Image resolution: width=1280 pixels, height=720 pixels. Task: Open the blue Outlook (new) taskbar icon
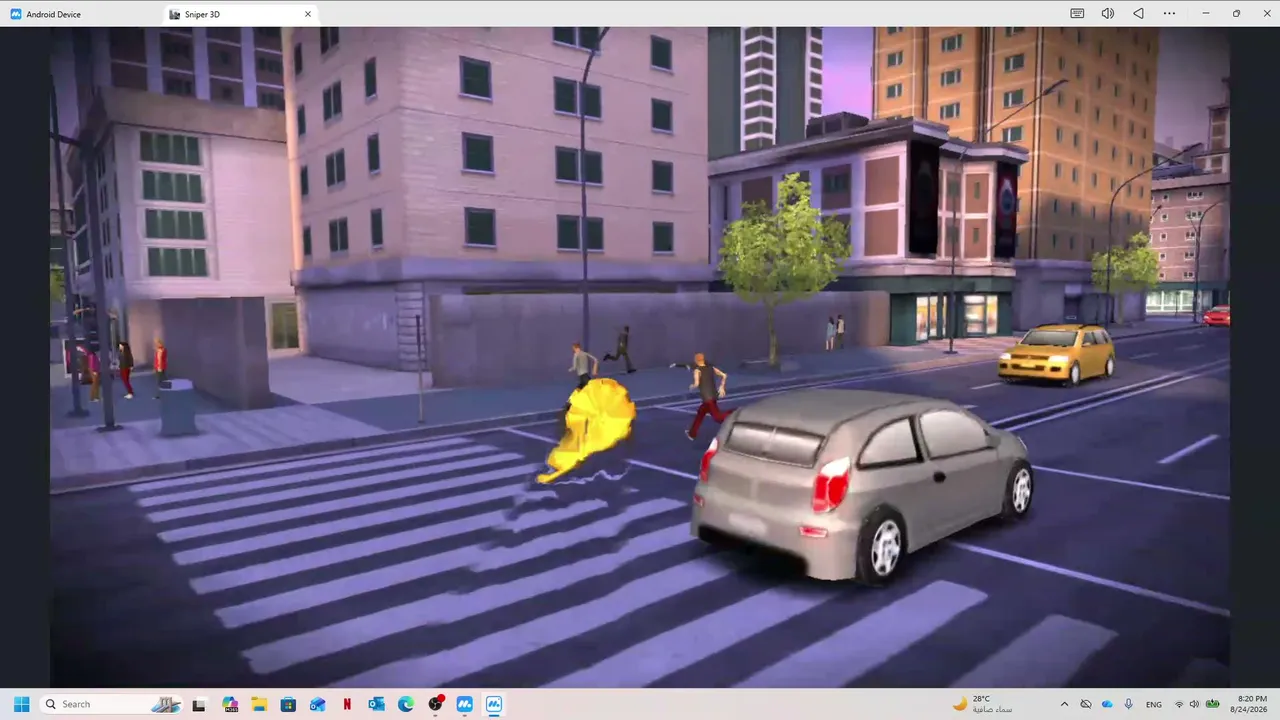click(318, 704)
